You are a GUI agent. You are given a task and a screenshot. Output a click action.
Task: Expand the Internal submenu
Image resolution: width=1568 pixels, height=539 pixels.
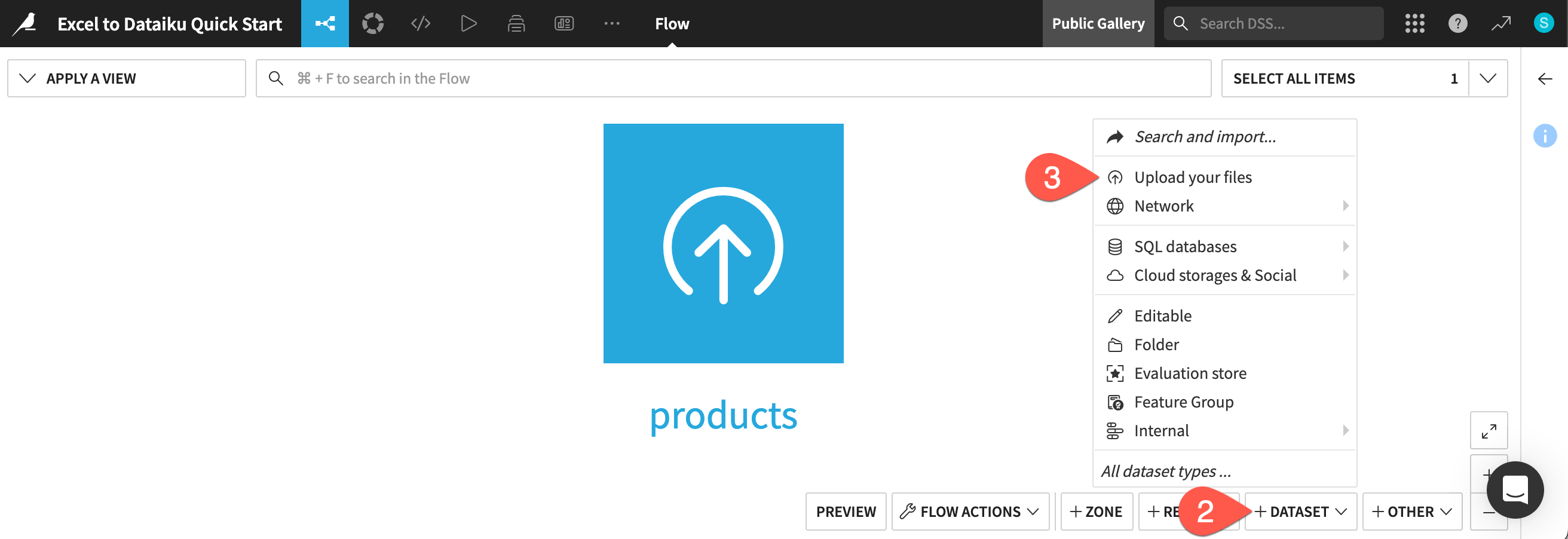point(1224,431)
